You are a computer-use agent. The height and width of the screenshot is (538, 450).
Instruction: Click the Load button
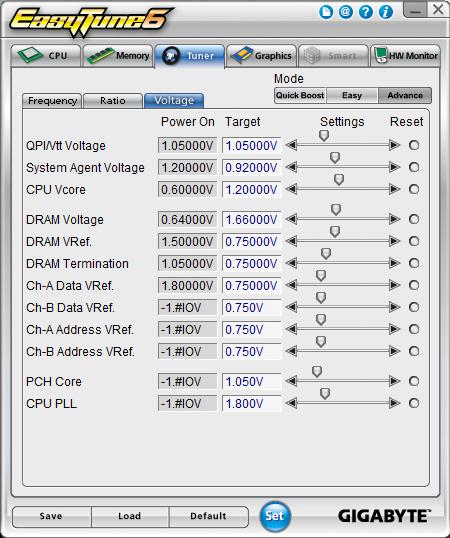(130, 516)
